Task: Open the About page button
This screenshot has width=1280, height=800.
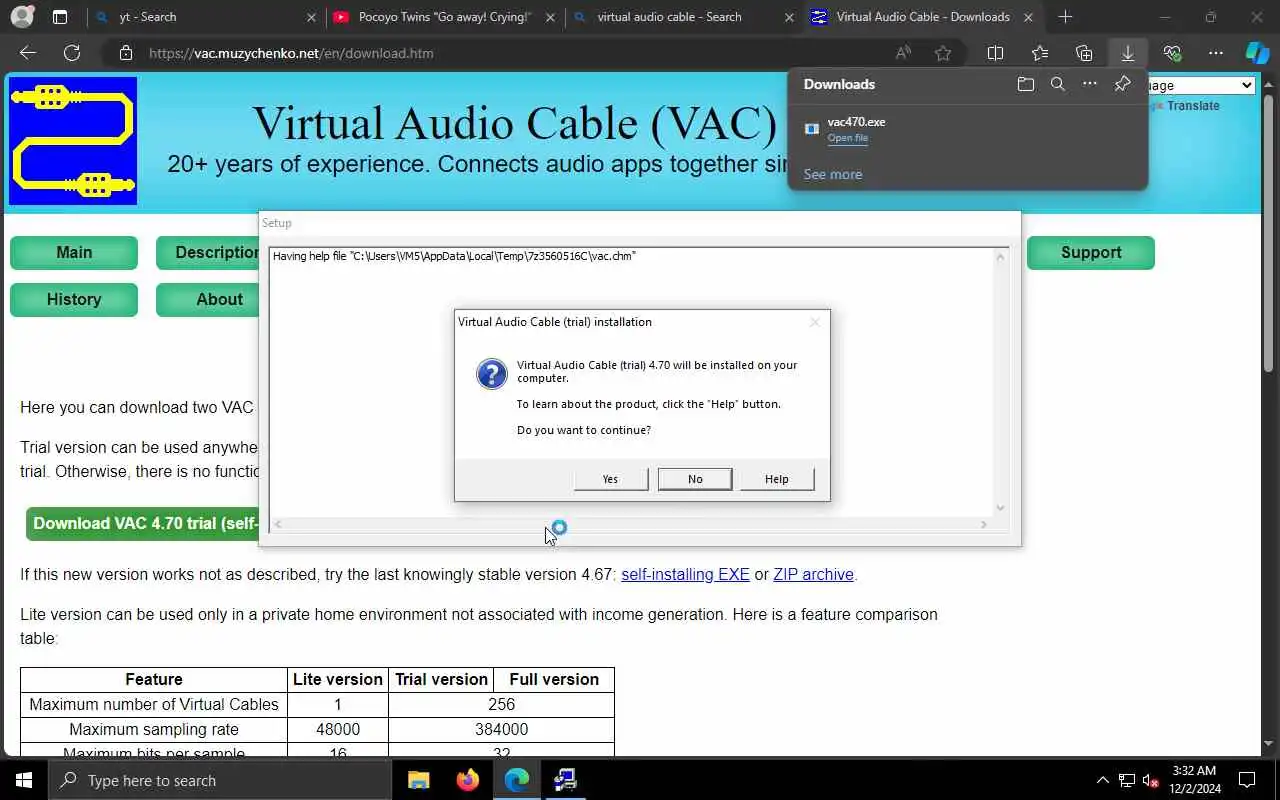Action: [x=208, y=300]
